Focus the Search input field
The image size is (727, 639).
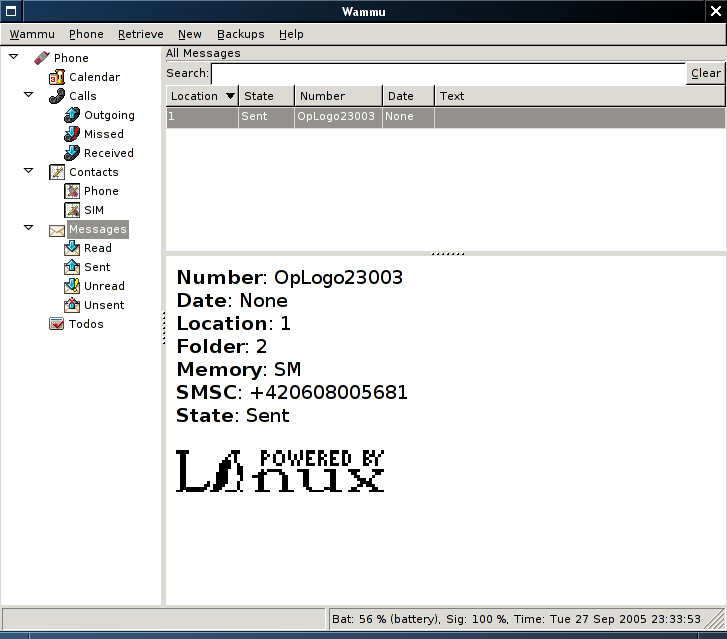click(448, 73)
